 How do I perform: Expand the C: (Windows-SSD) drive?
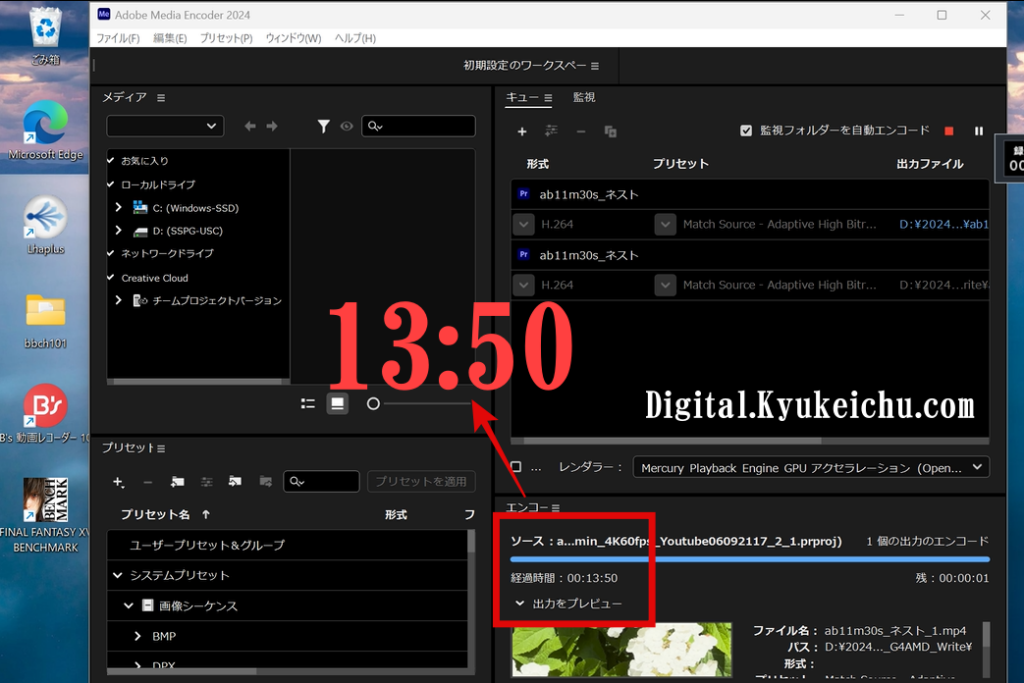118,207
